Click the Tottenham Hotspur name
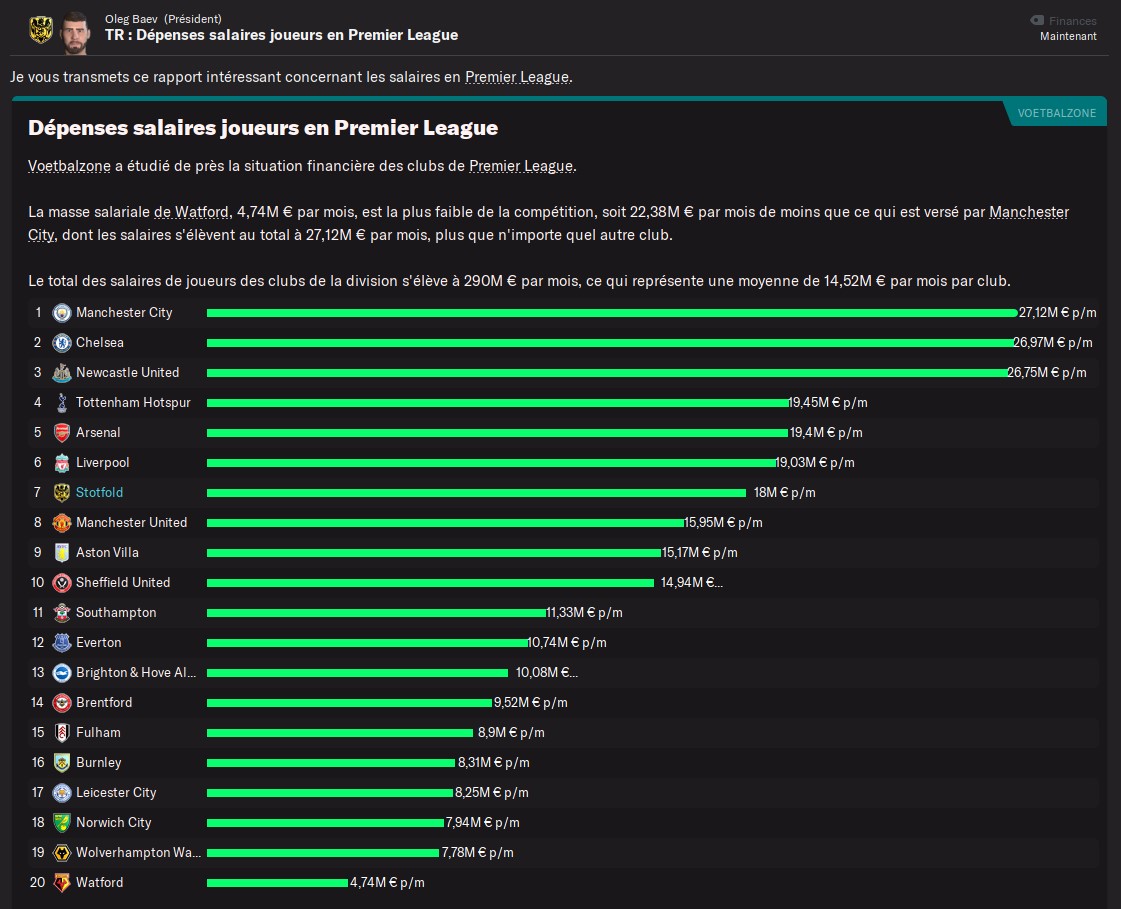This screenshot has width=1121, height=909. click(x=134, y=403)
